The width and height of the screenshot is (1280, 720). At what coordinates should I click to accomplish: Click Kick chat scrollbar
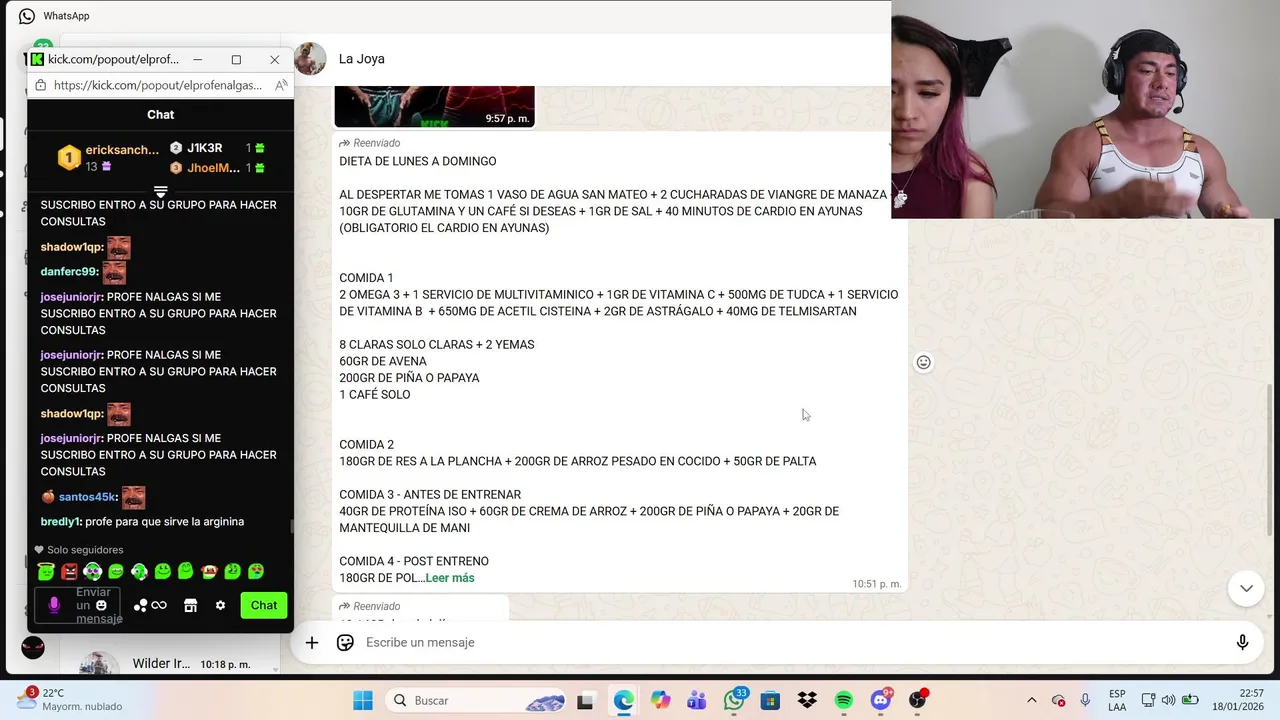tap(292, 526)
